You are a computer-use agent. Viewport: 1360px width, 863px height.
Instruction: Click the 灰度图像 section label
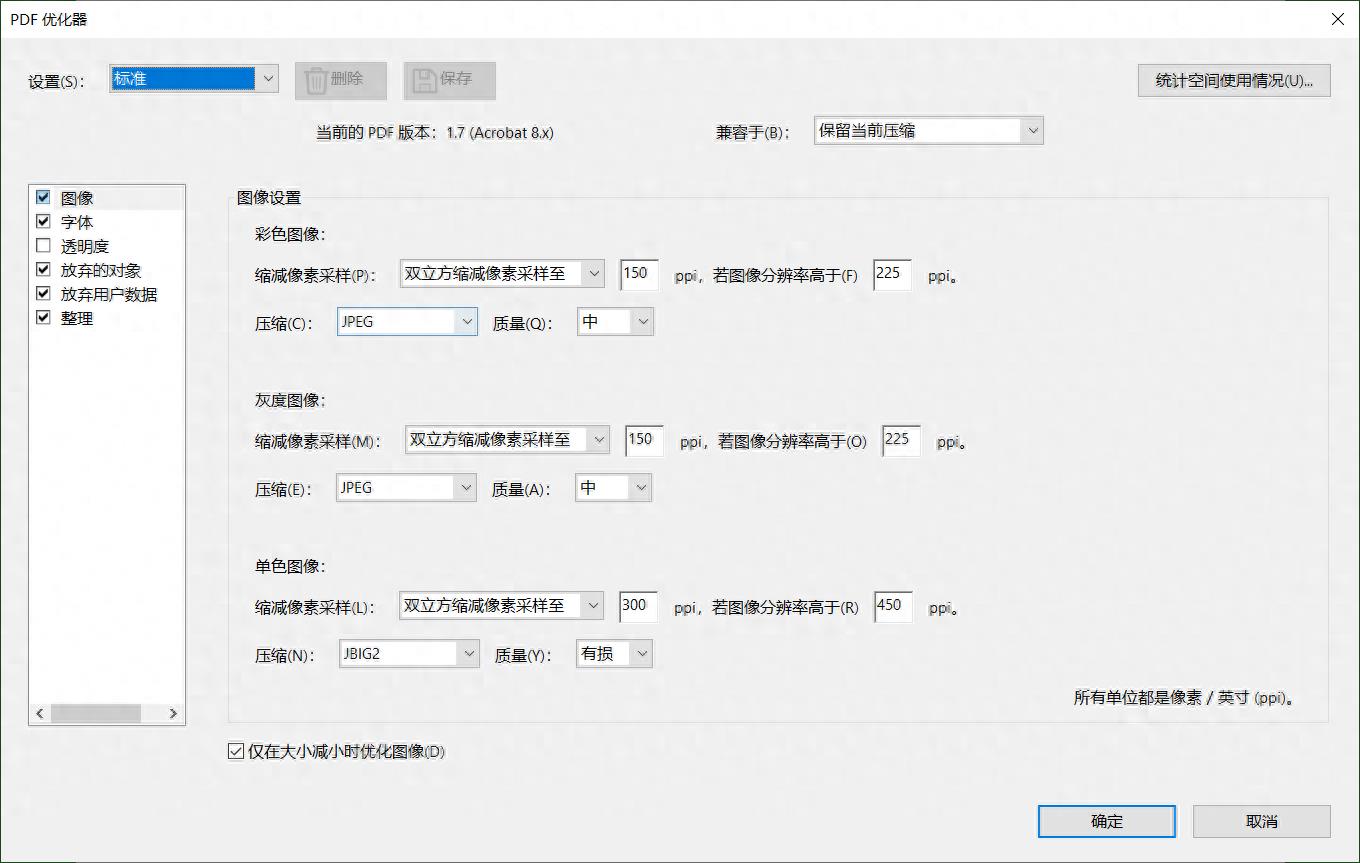point(291,400)
